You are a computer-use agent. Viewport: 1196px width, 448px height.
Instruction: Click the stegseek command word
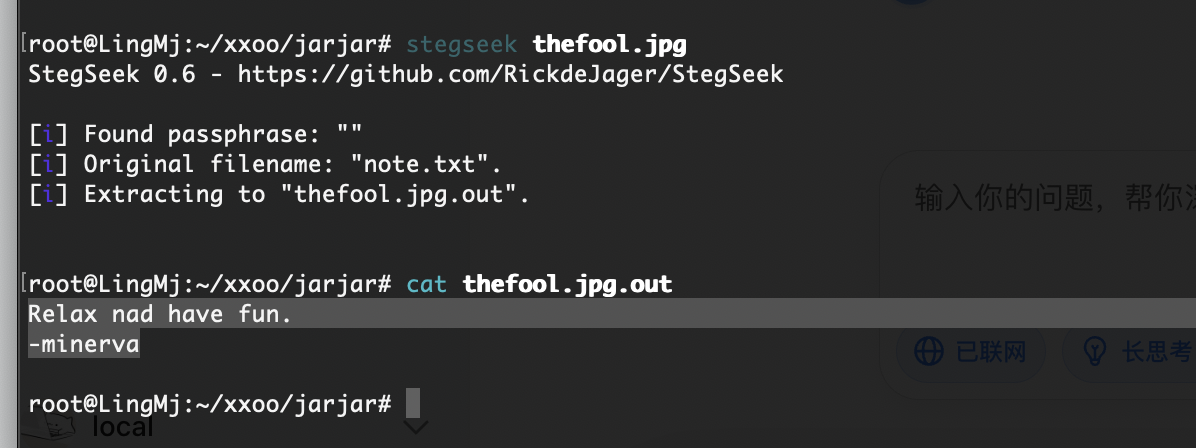pyautogui.click(x=461, y=44)
